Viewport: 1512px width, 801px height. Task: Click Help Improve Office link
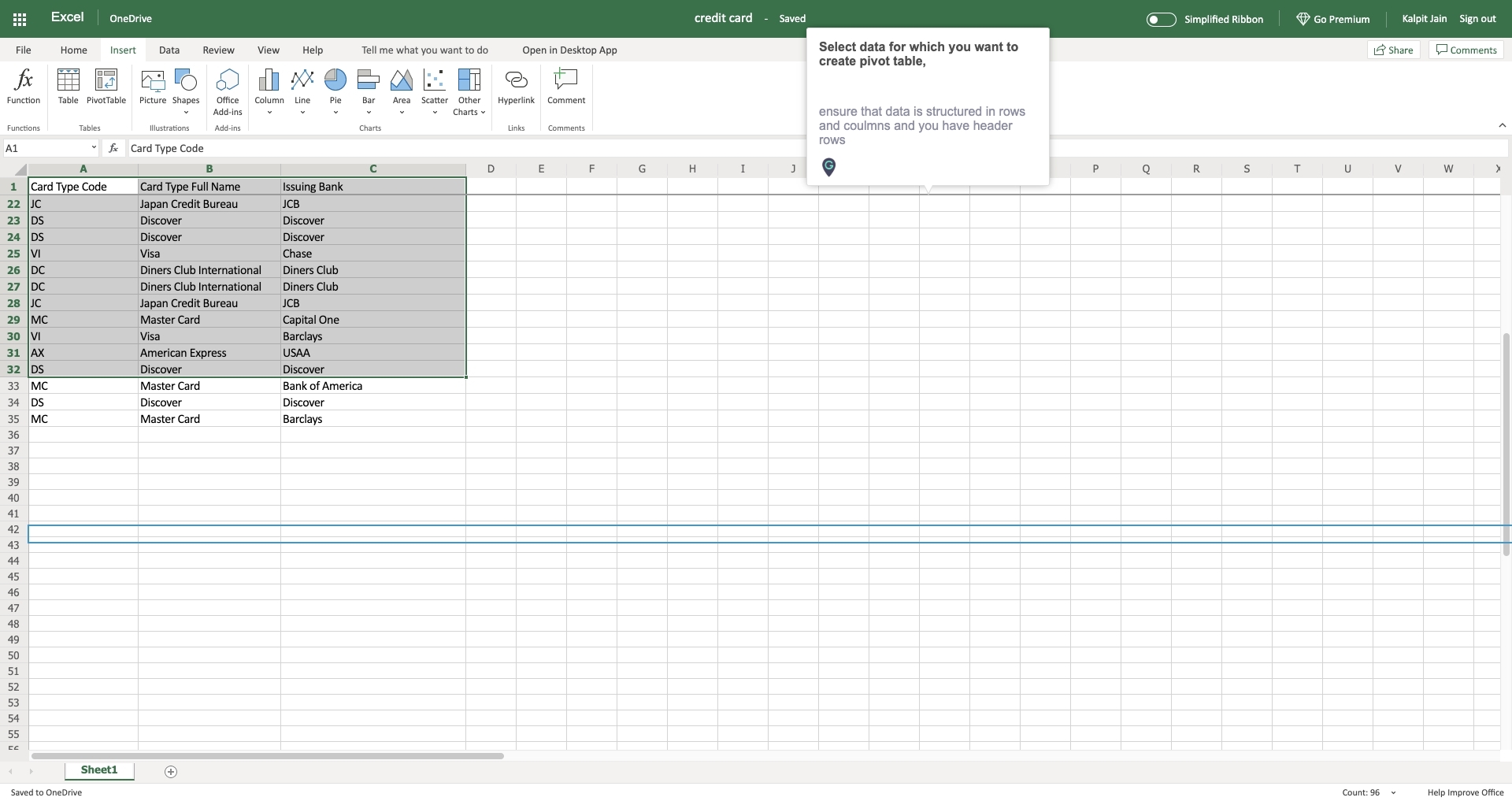click(1466, 792)
